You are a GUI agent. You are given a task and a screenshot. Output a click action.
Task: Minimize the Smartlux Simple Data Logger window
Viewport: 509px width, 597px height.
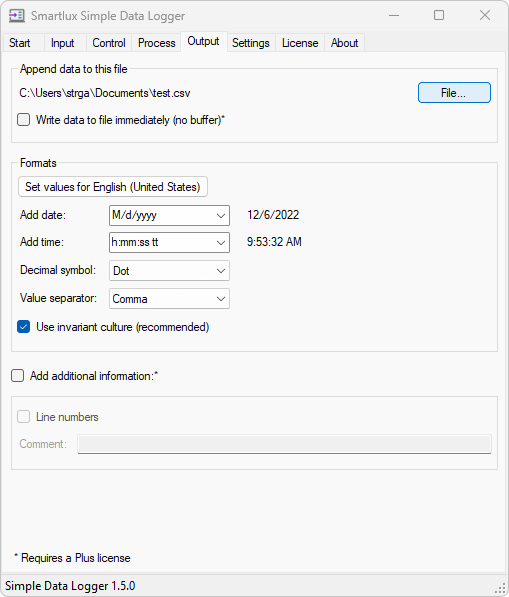pyautogui.click(x=394, y=16)
